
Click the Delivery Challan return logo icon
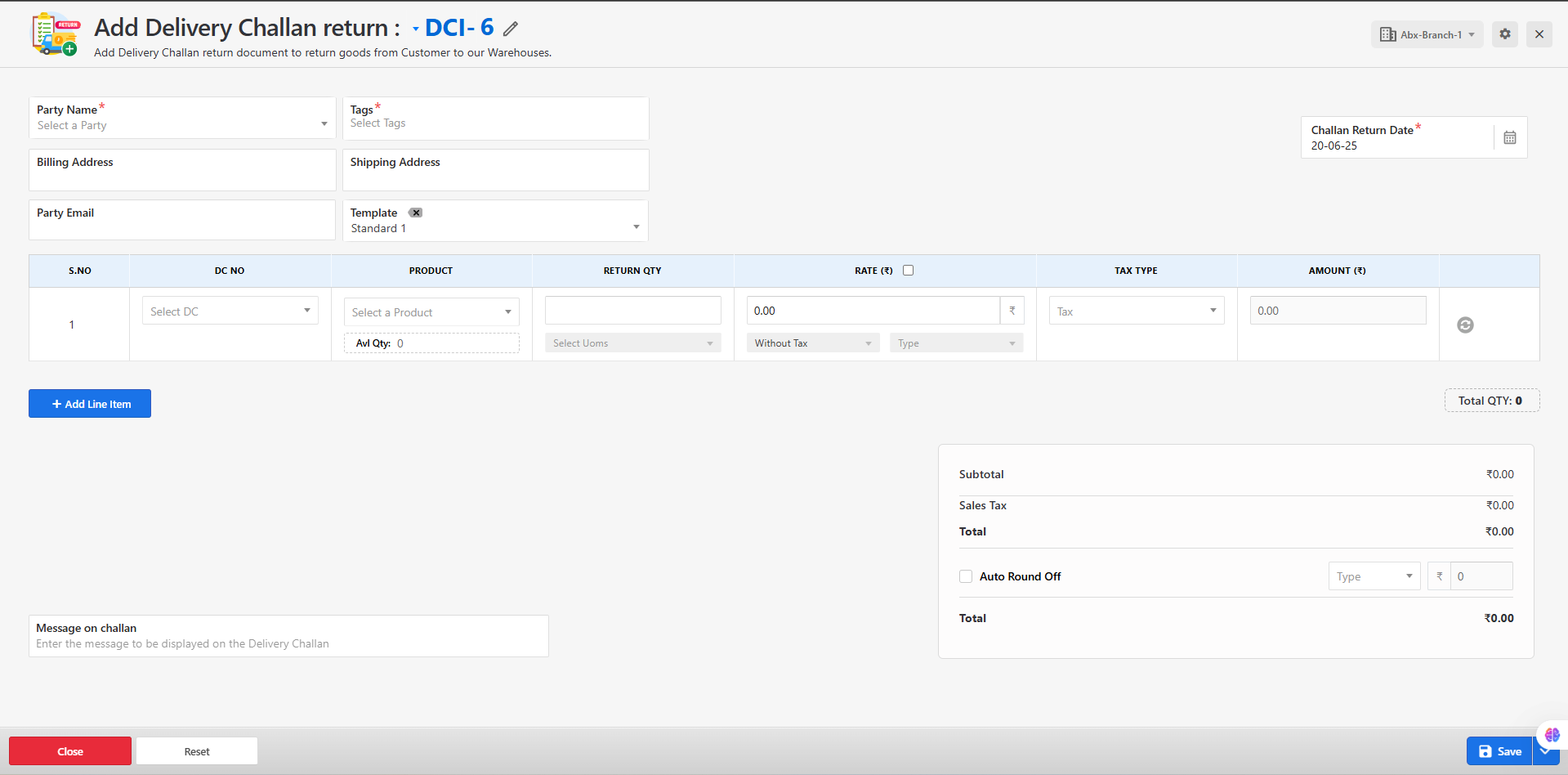(56, 34)
